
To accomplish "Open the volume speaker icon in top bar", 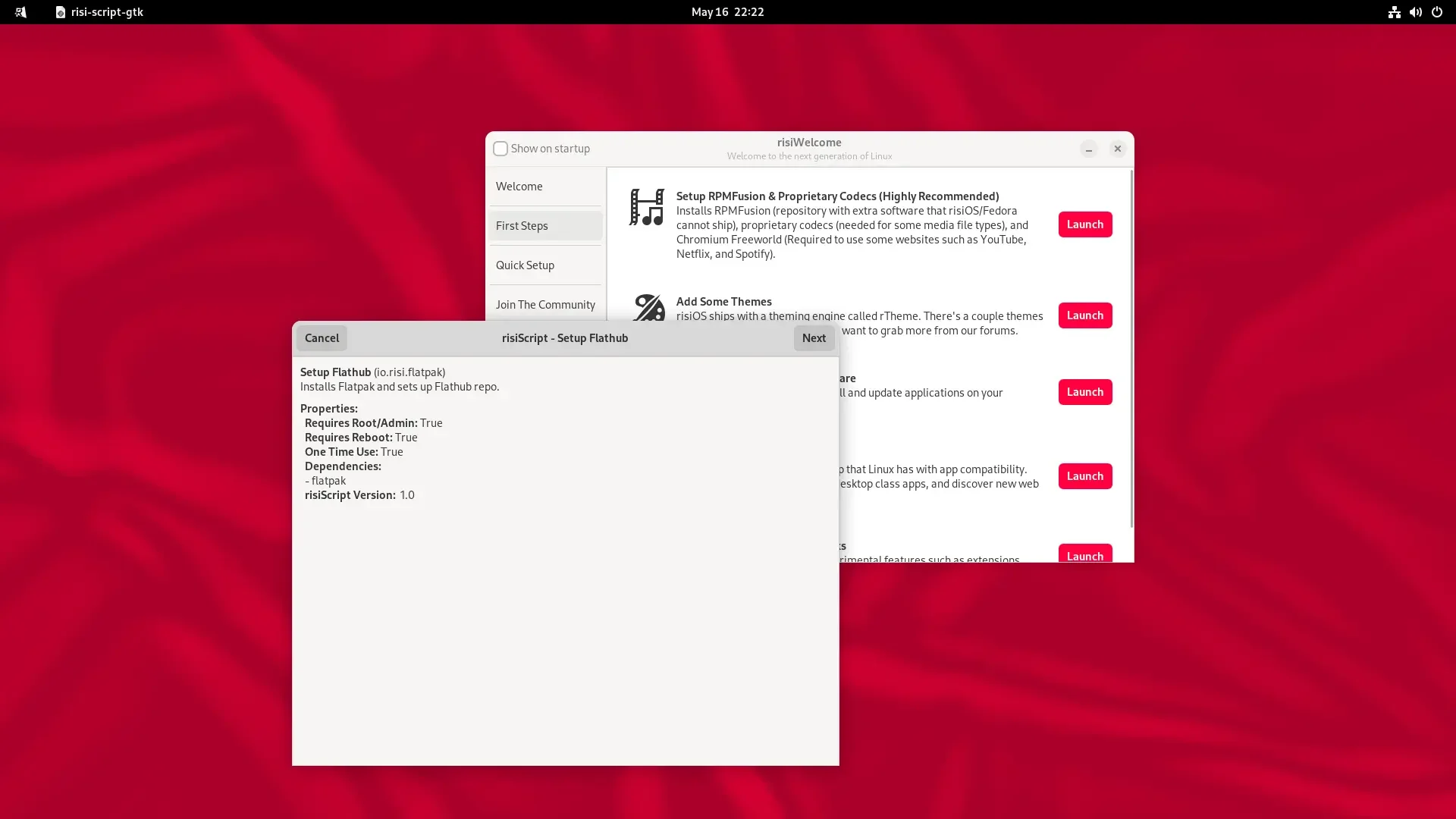I will [1415, 12].
